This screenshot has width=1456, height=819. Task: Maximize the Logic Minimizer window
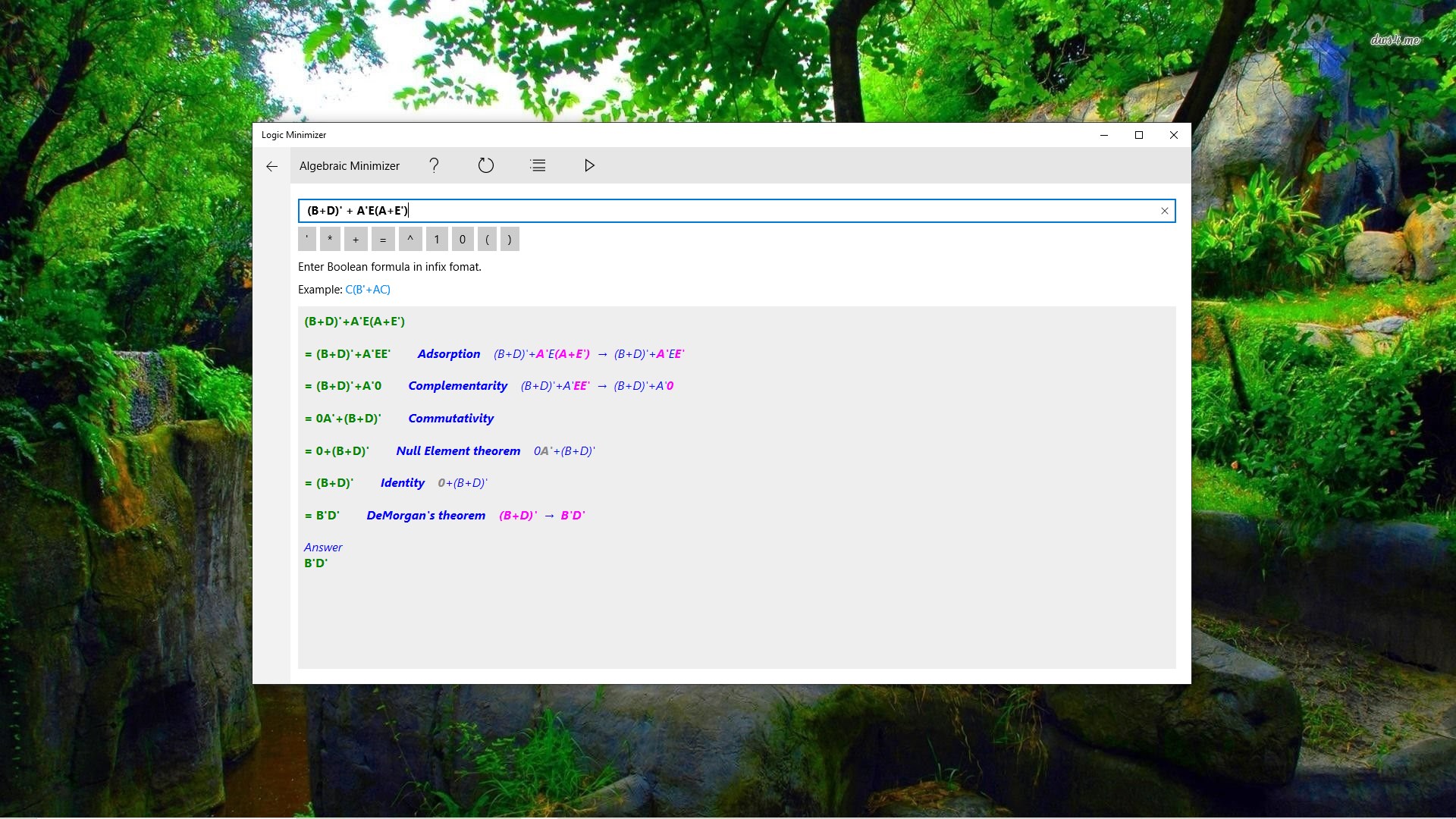pyautogui.click(x=1138, y=135)
